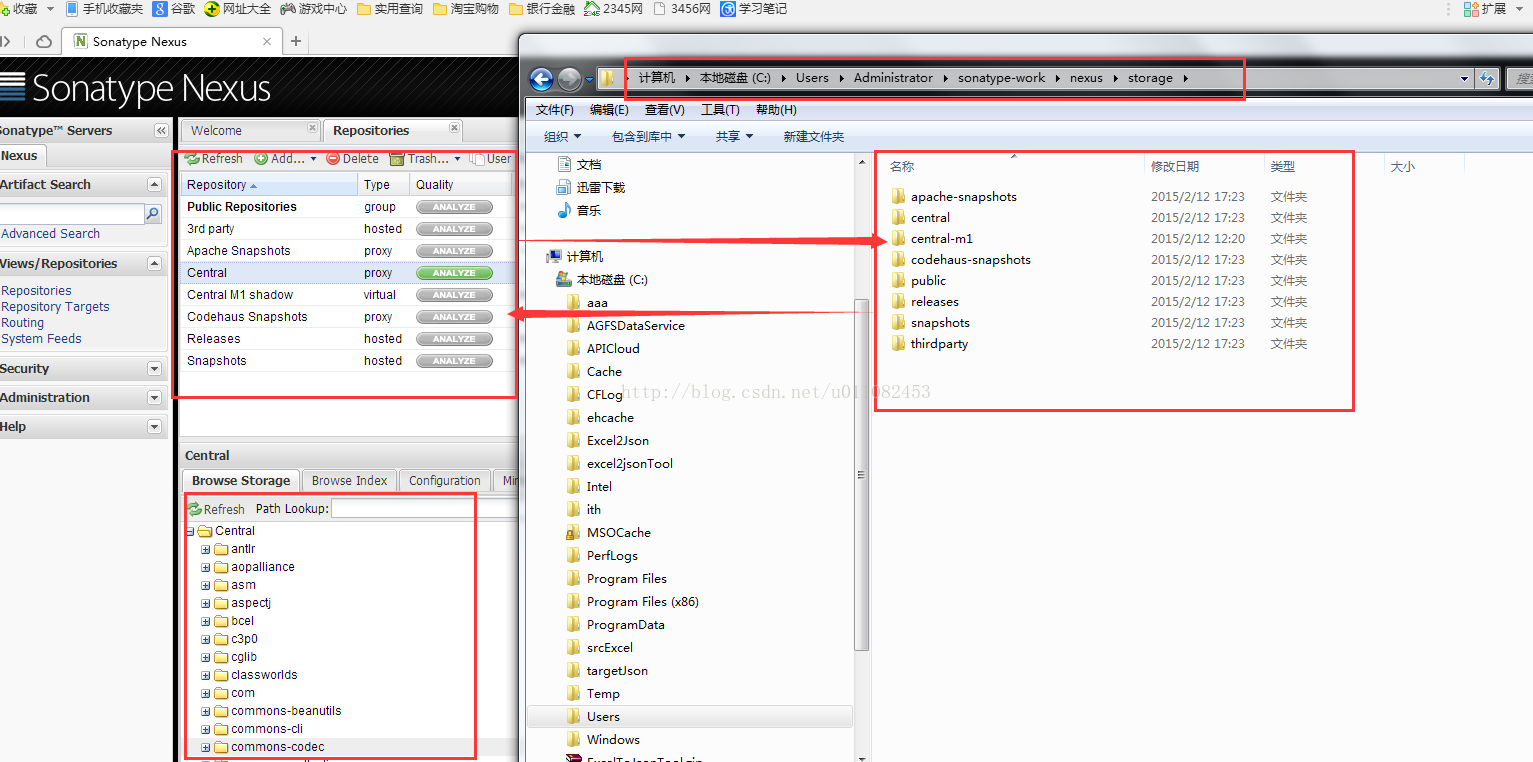The height and width of the screenshot is (762, 1533).
Task: Click the Explorer back navigation button
Action: click(x=541, y=79)
